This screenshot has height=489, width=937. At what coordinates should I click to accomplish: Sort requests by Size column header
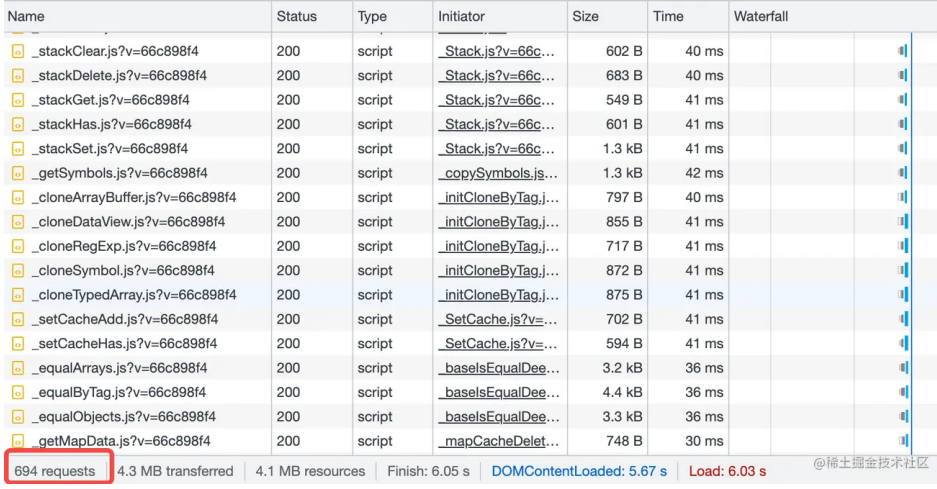coord(585,16)
